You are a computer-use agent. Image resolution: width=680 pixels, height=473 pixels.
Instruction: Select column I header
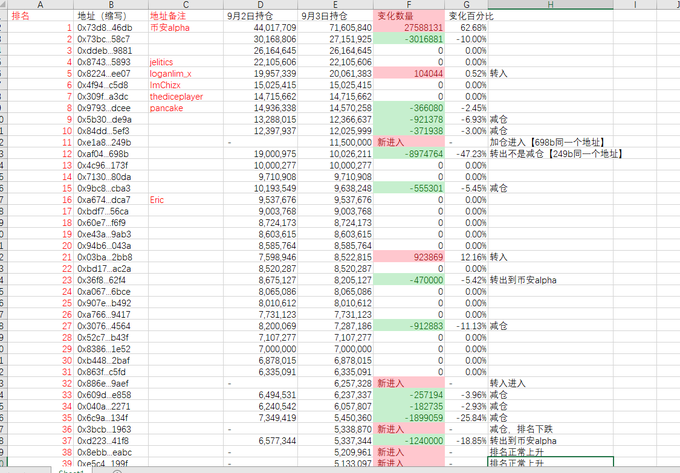[x=635, y=5]
